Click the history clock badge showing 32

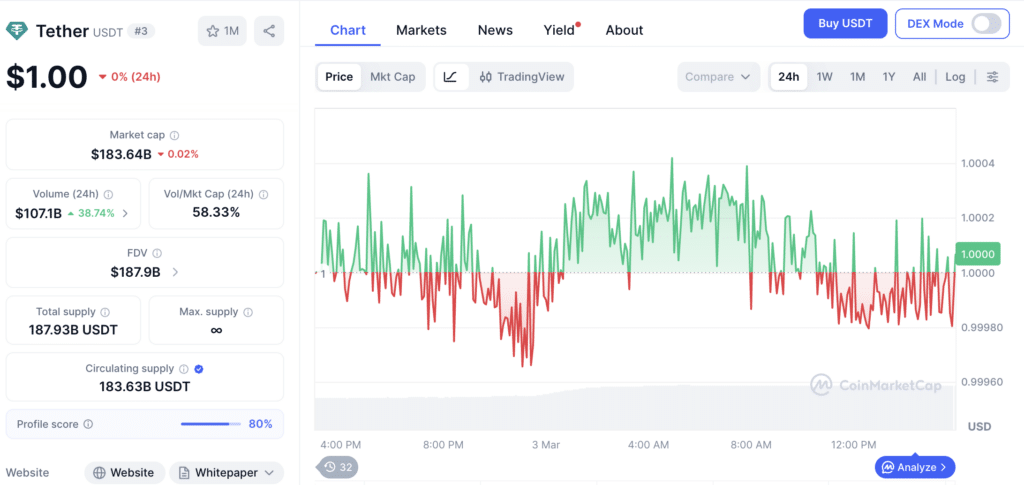(x=338, y=467)
